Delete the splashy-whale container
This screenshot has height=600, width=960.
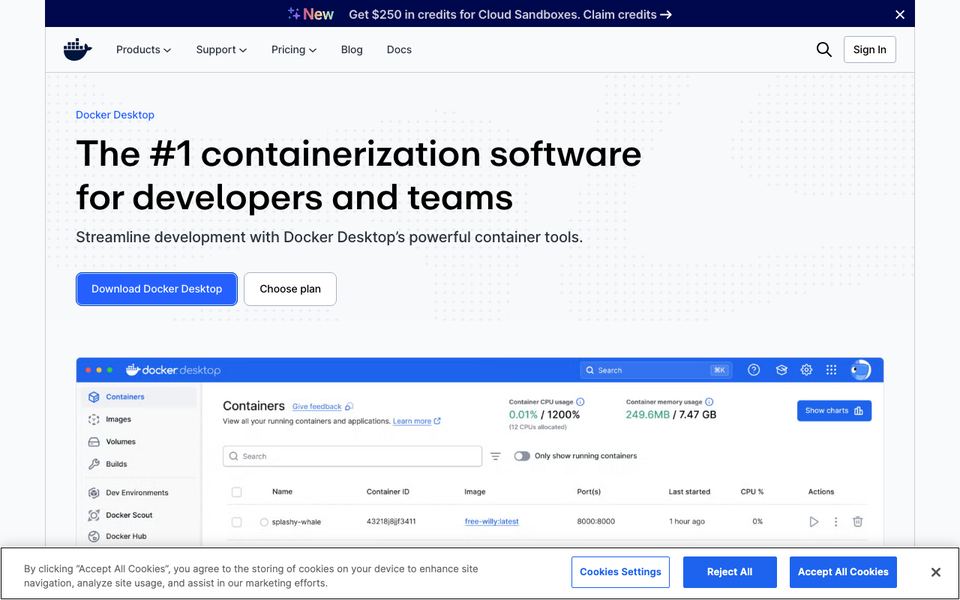[858, 522]
